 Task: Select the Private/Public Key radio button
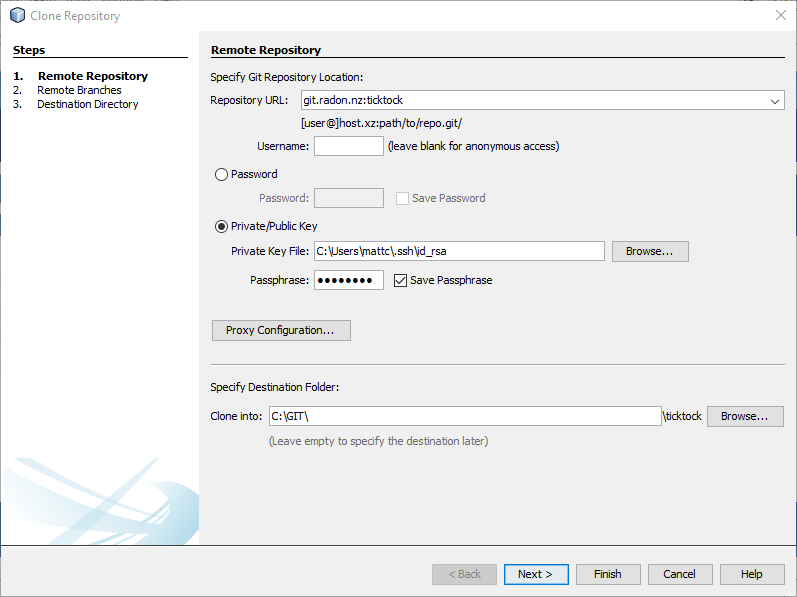(221, 226)
